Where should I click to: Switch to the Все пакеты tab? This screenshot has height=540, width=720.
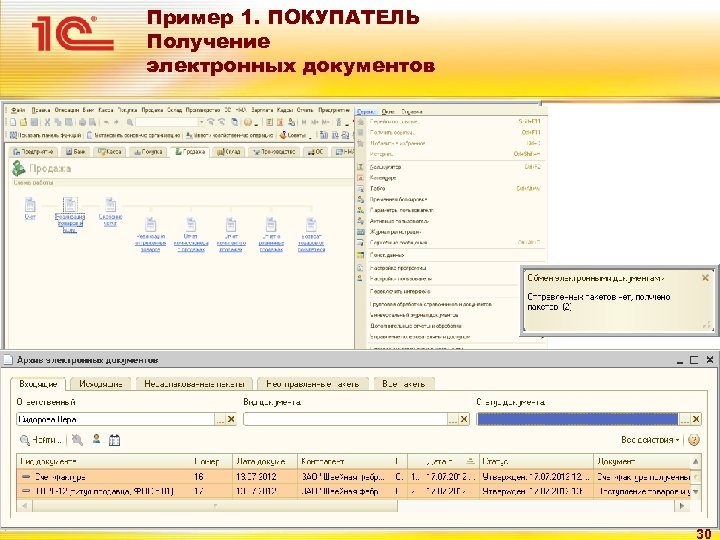404,384
